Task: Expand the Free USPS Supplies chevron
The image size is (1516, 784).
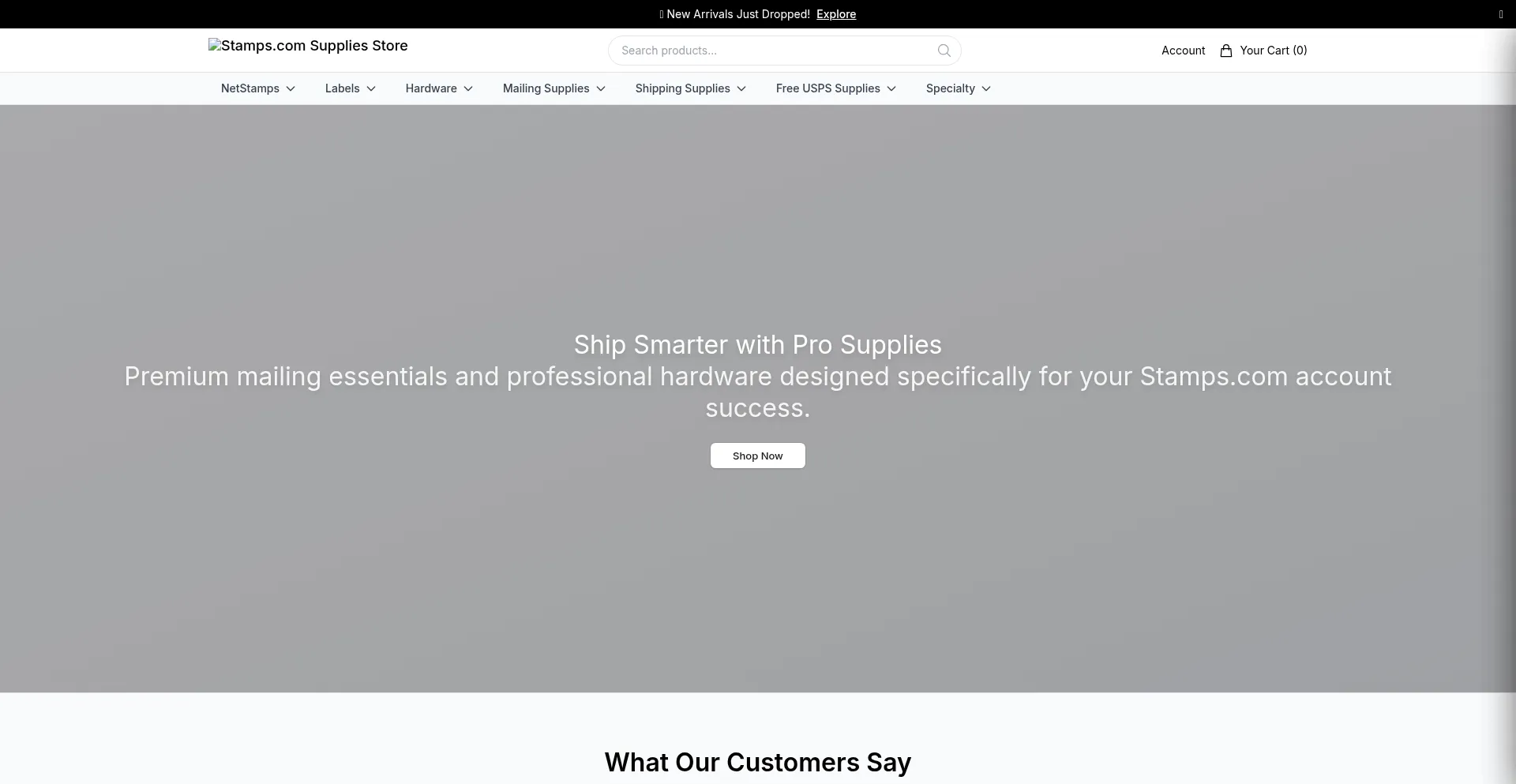Action: pos(891,88)
